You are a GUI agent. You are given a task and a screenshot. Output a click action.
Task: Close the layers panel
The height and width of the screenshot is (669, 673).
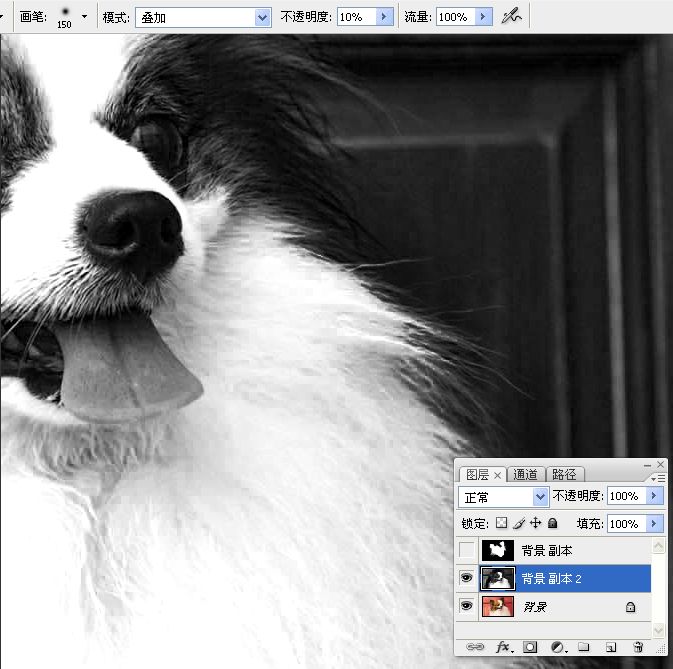(x=661, y=464)
